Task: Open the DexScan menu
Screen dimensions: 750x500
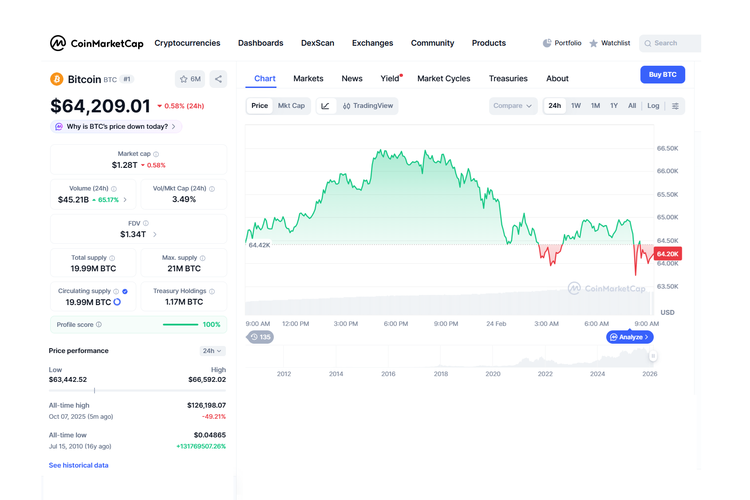Action: [x=318, y=43]
